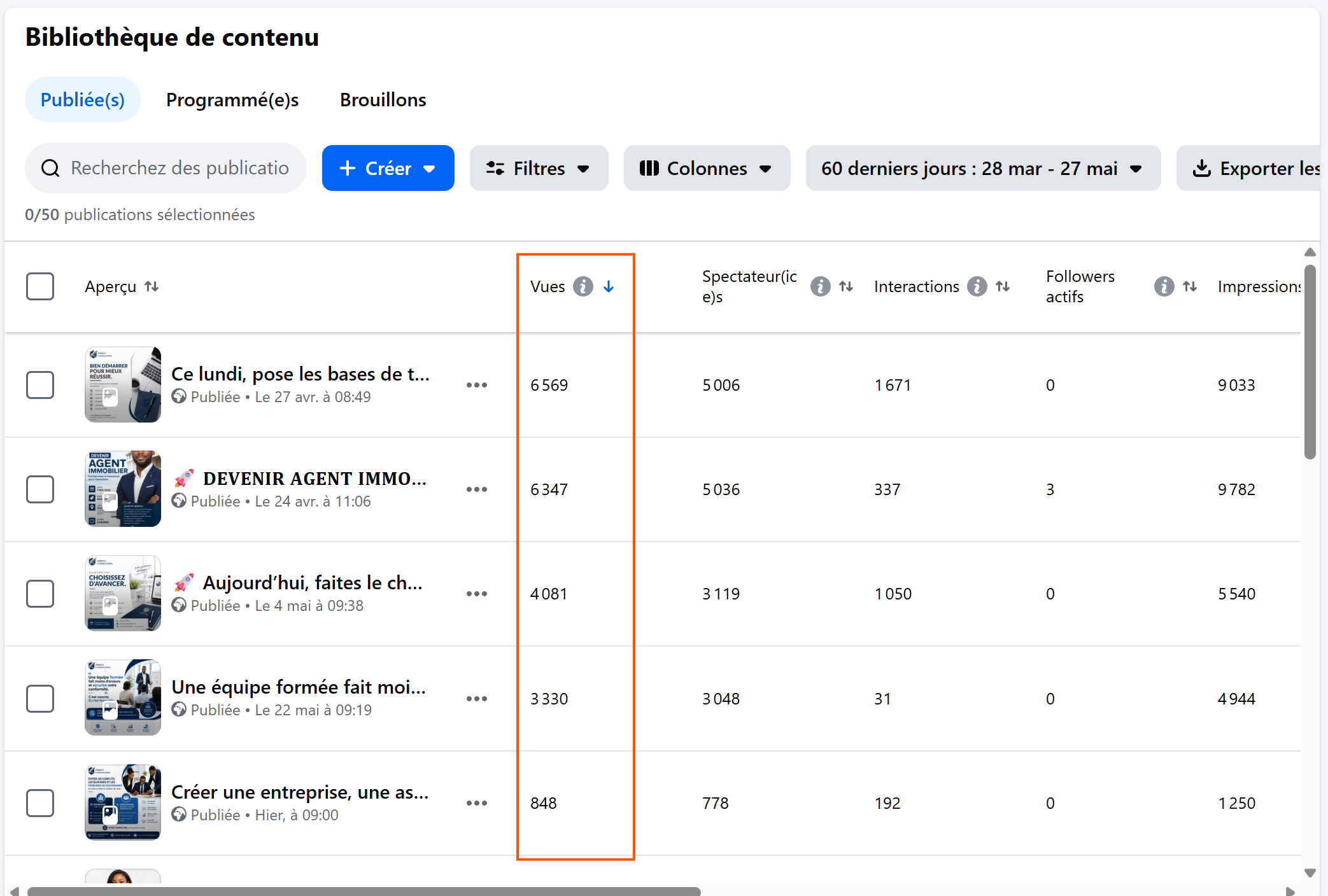Open the 60 derniers jours date range

click(x=983, y=168)
